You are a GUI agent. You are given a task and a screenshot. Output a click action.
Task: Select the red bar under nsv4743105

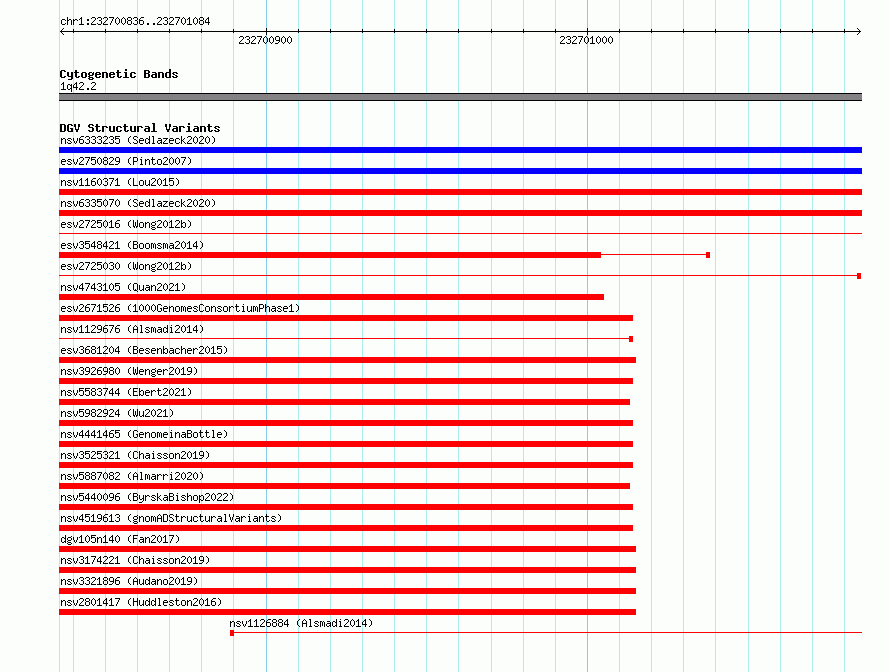tap(331, 297)
